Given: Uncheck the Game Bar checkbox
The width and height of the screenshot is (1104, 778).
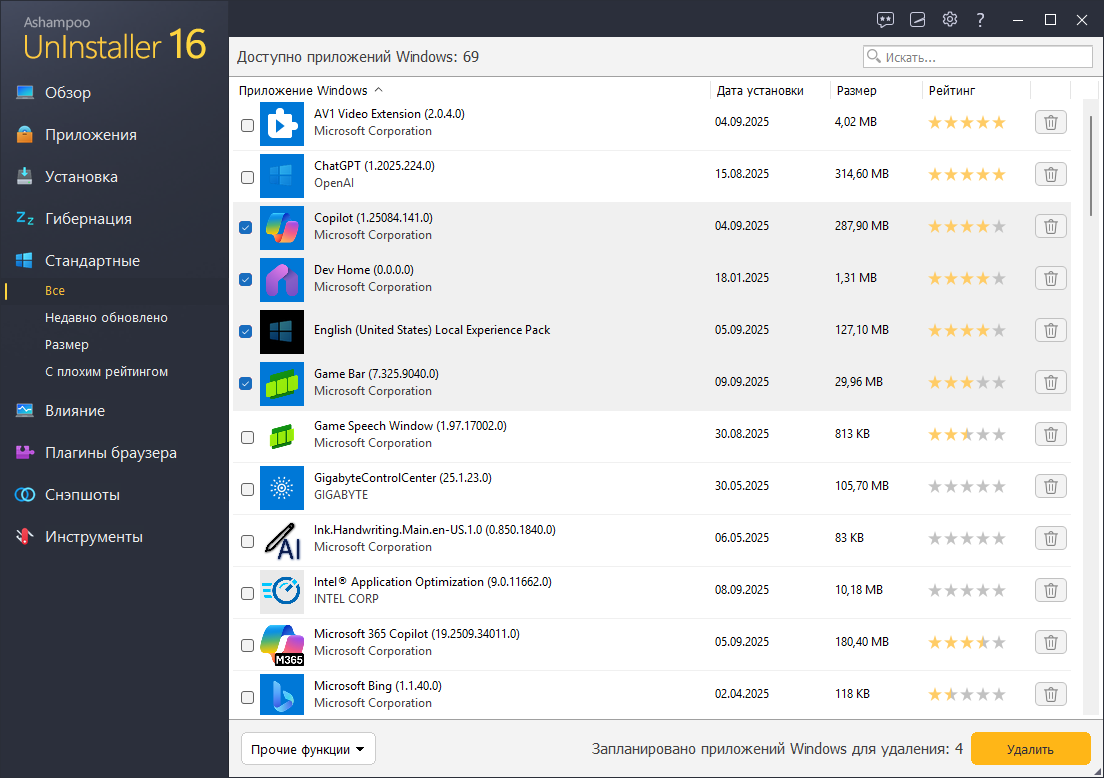Looking at the screenshot, I should pyautogui.click(x=246, y=384).
